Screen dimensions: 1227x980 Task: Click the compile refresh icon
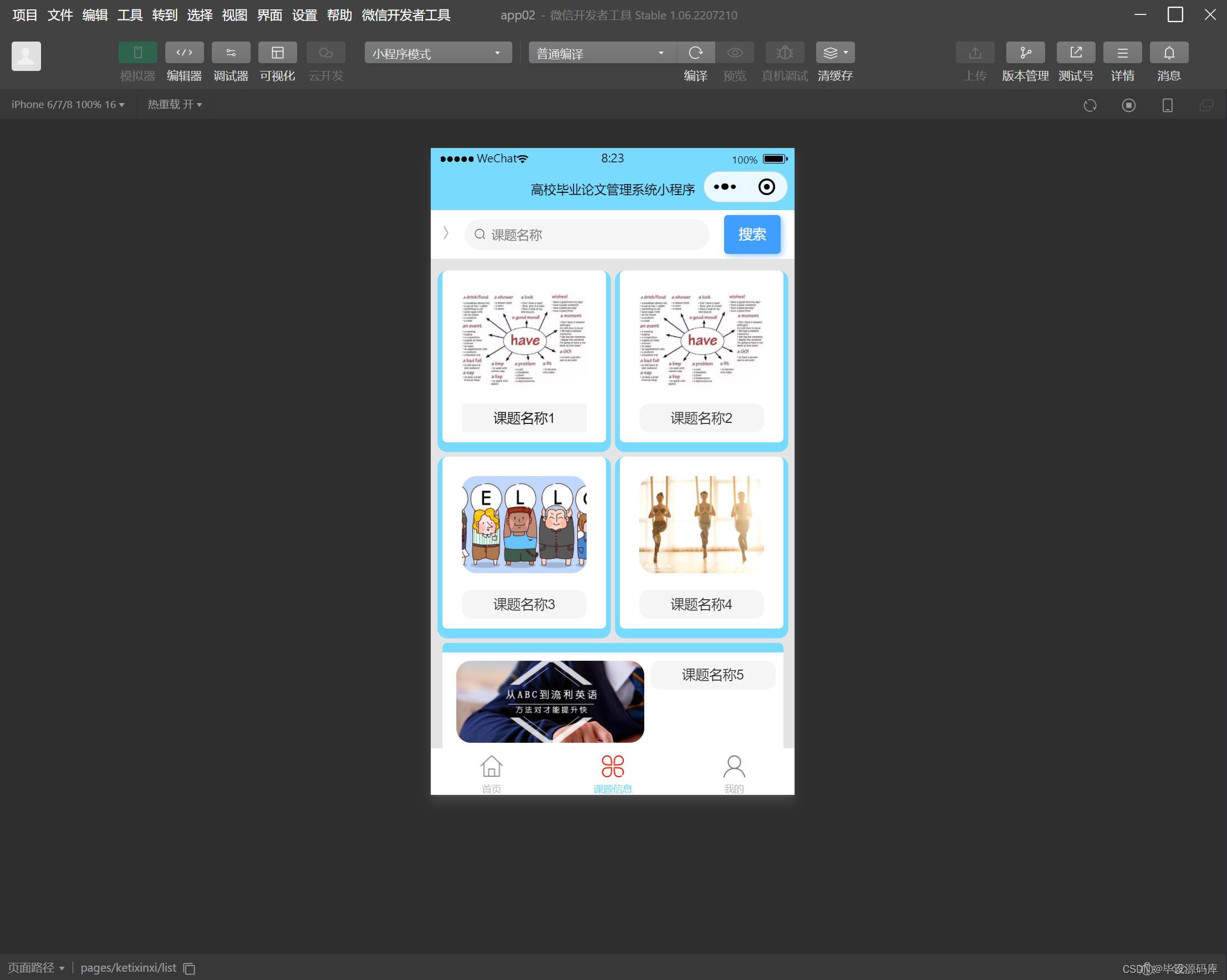pos(695,53)
